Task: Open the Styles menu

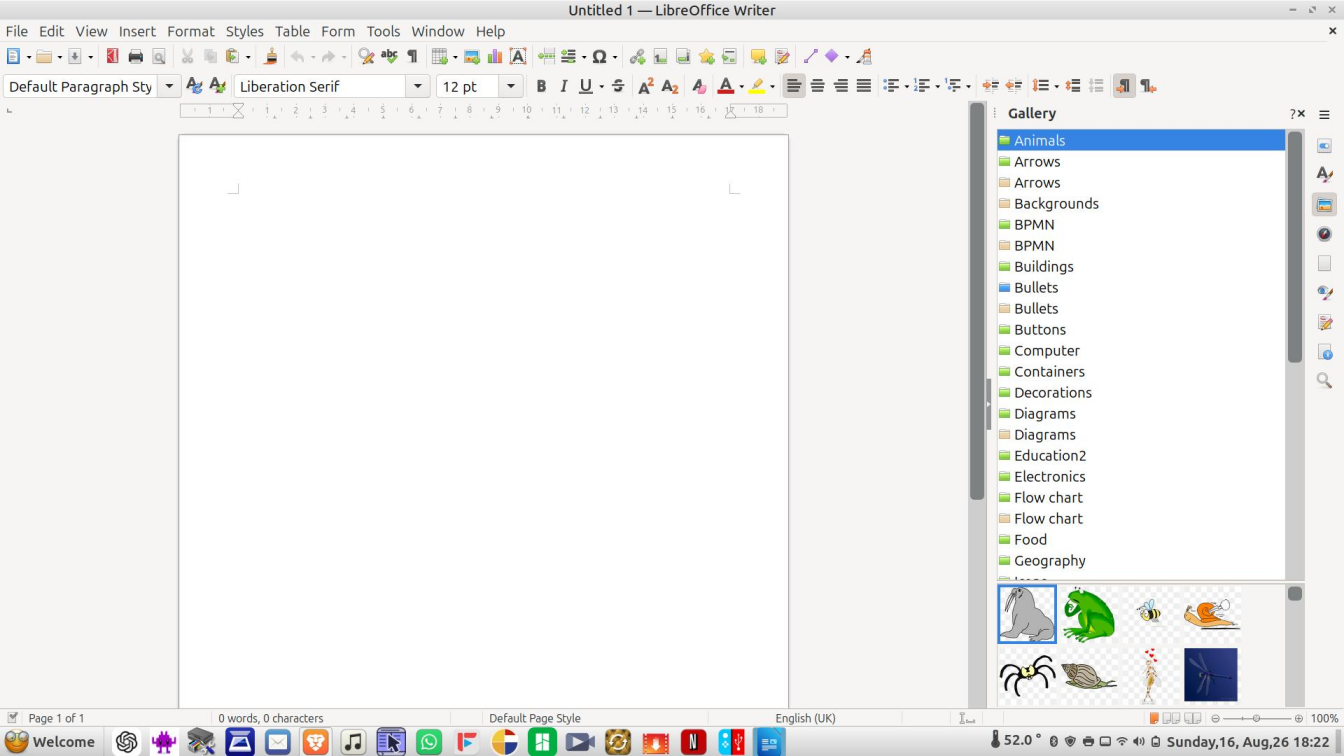Action: point(244,31)
